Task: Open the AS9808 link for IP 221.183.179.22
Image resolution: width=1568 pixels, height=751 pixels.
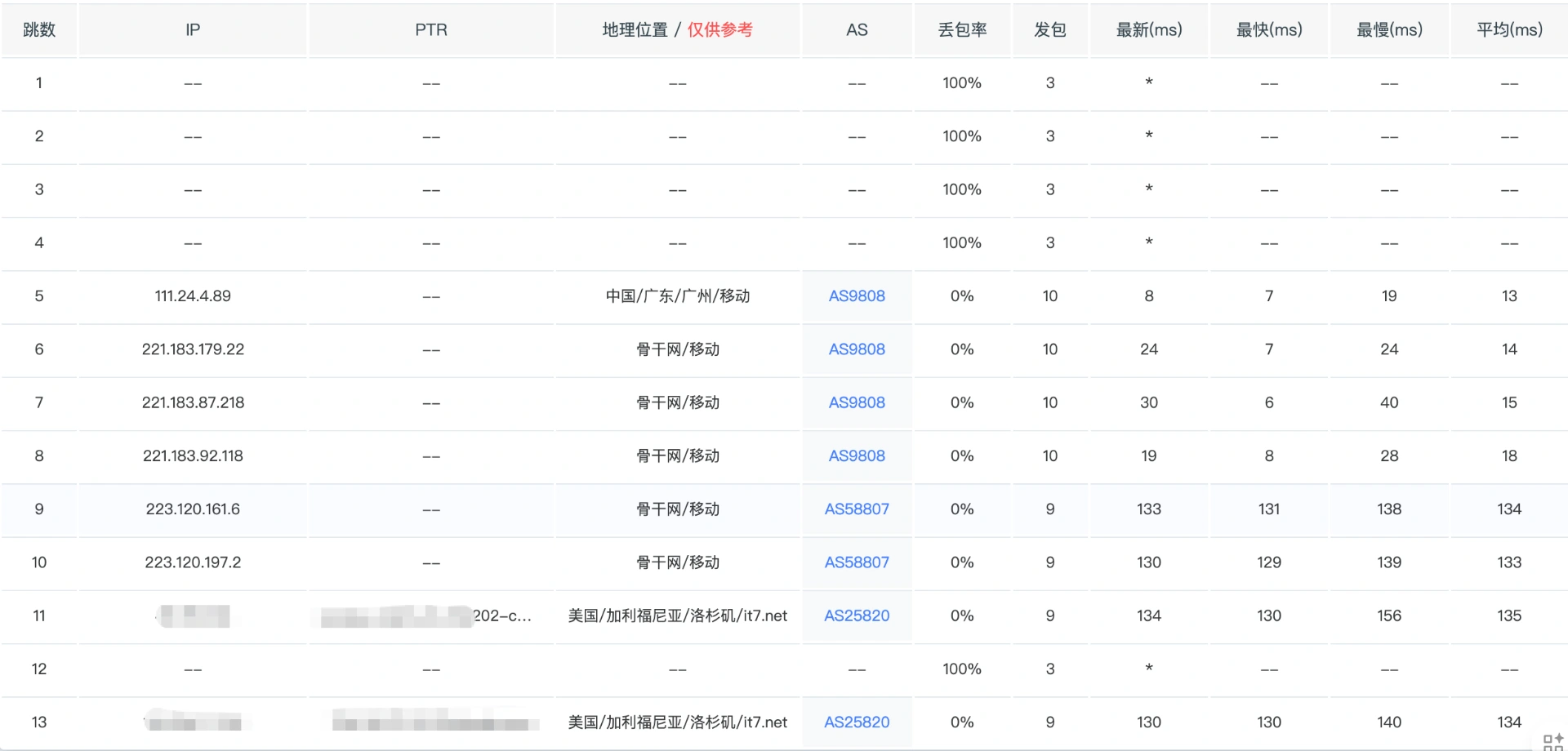Action: click(x=856, y=349)
